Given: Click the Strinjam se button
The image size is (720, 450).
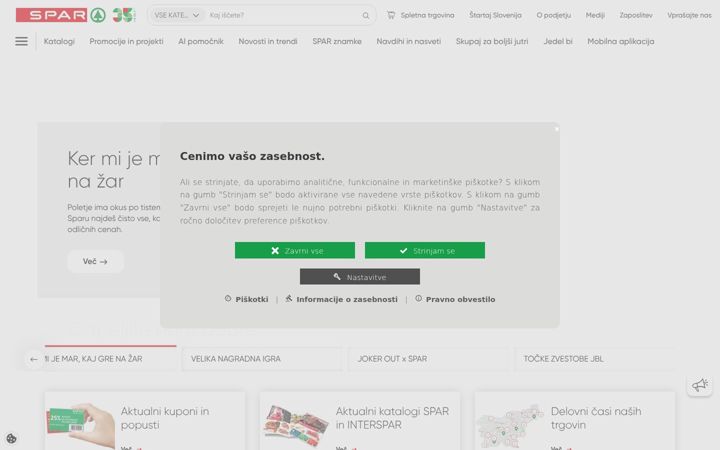Looking at the screenshot, I should click(x=425, y=250).
